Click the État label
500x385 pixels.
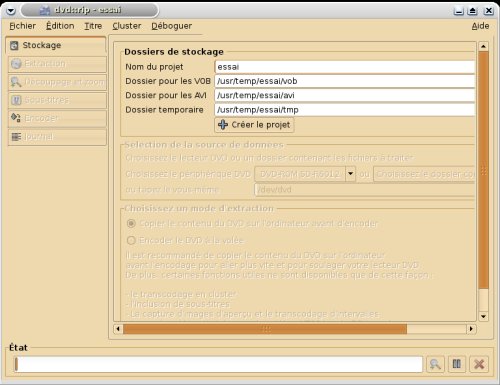coord(18,348)
